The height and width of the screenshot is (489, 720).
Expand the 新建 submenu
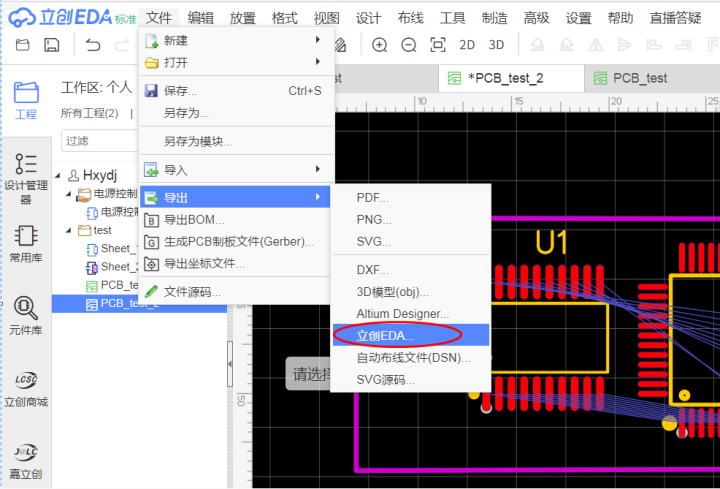point(236,40)
